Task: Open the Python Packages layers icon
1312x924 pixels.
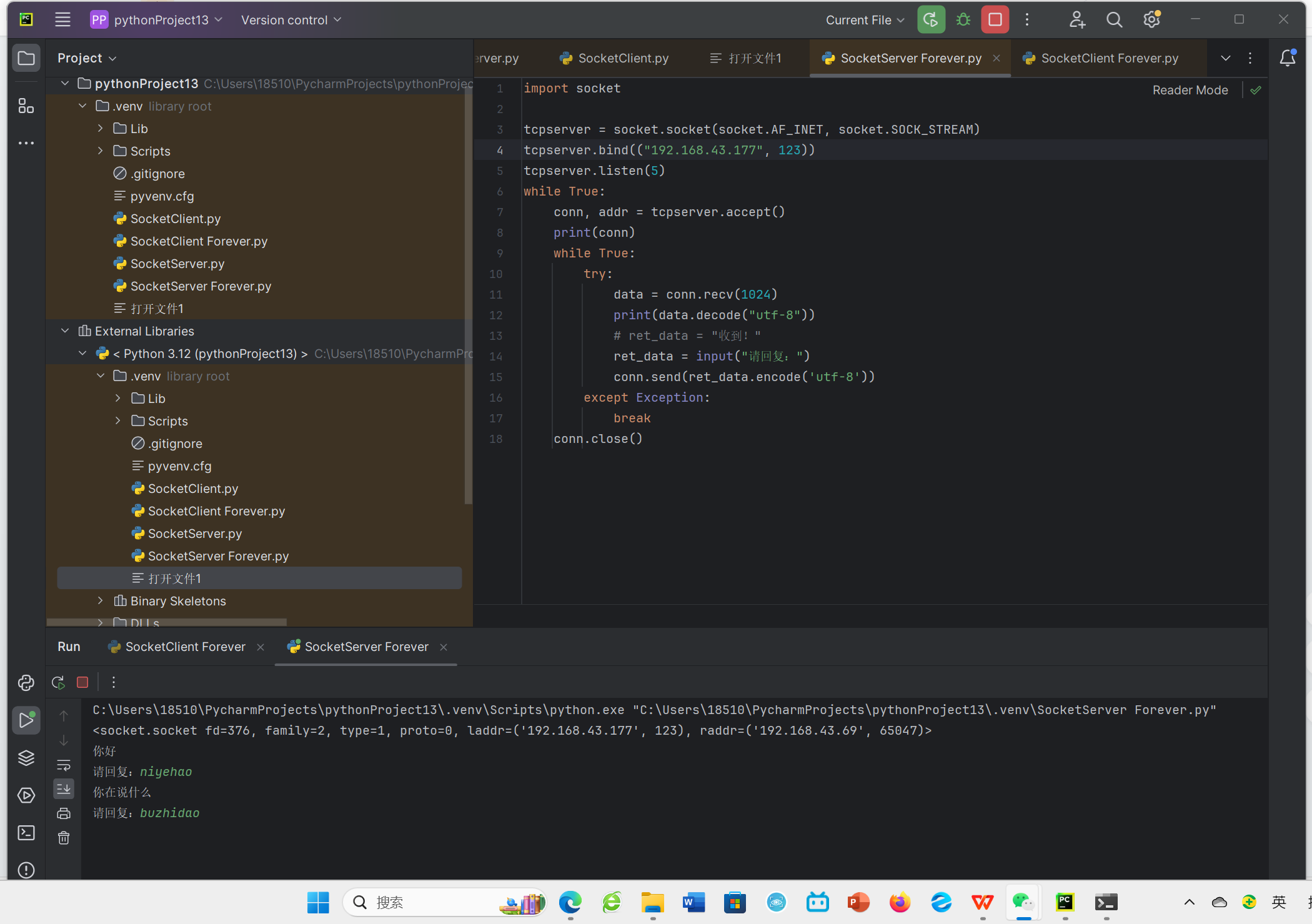Action: click(x=26, y=758)
